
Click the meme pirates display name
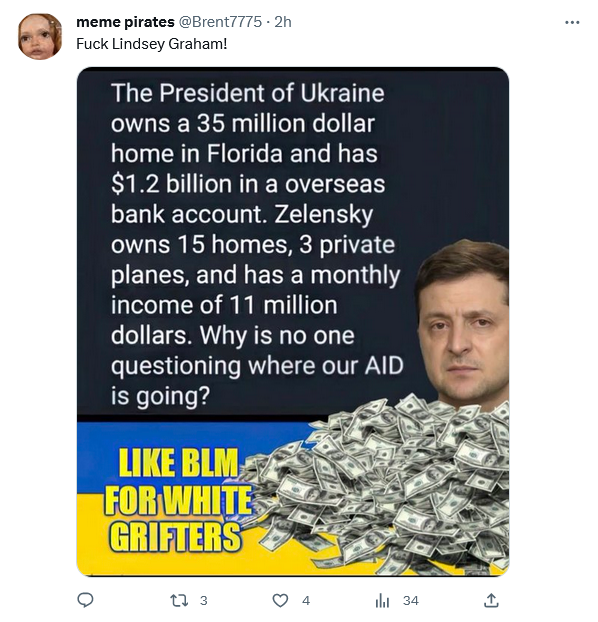click(x=125, y=22)
